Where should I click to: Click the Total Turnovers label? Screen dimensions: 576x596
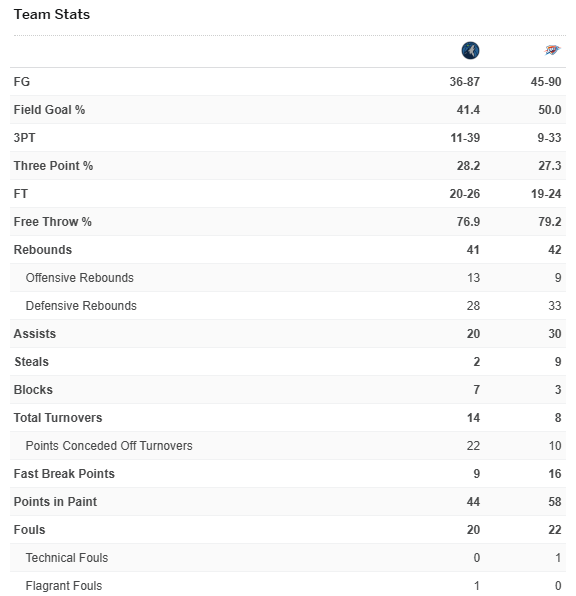[x=58, y=418]
